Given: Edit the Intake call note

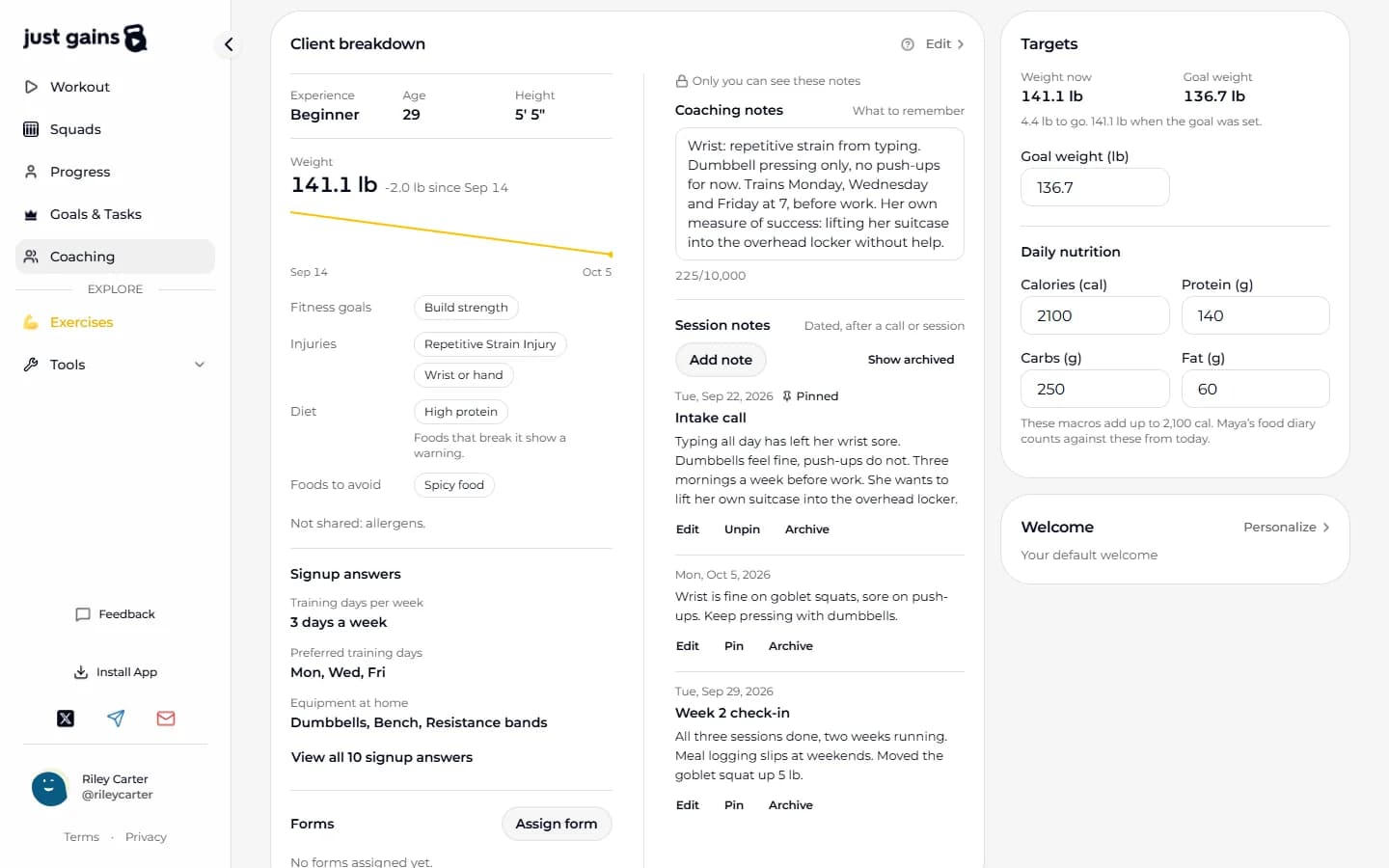Looking at the screenshot, I should (688, 529).
